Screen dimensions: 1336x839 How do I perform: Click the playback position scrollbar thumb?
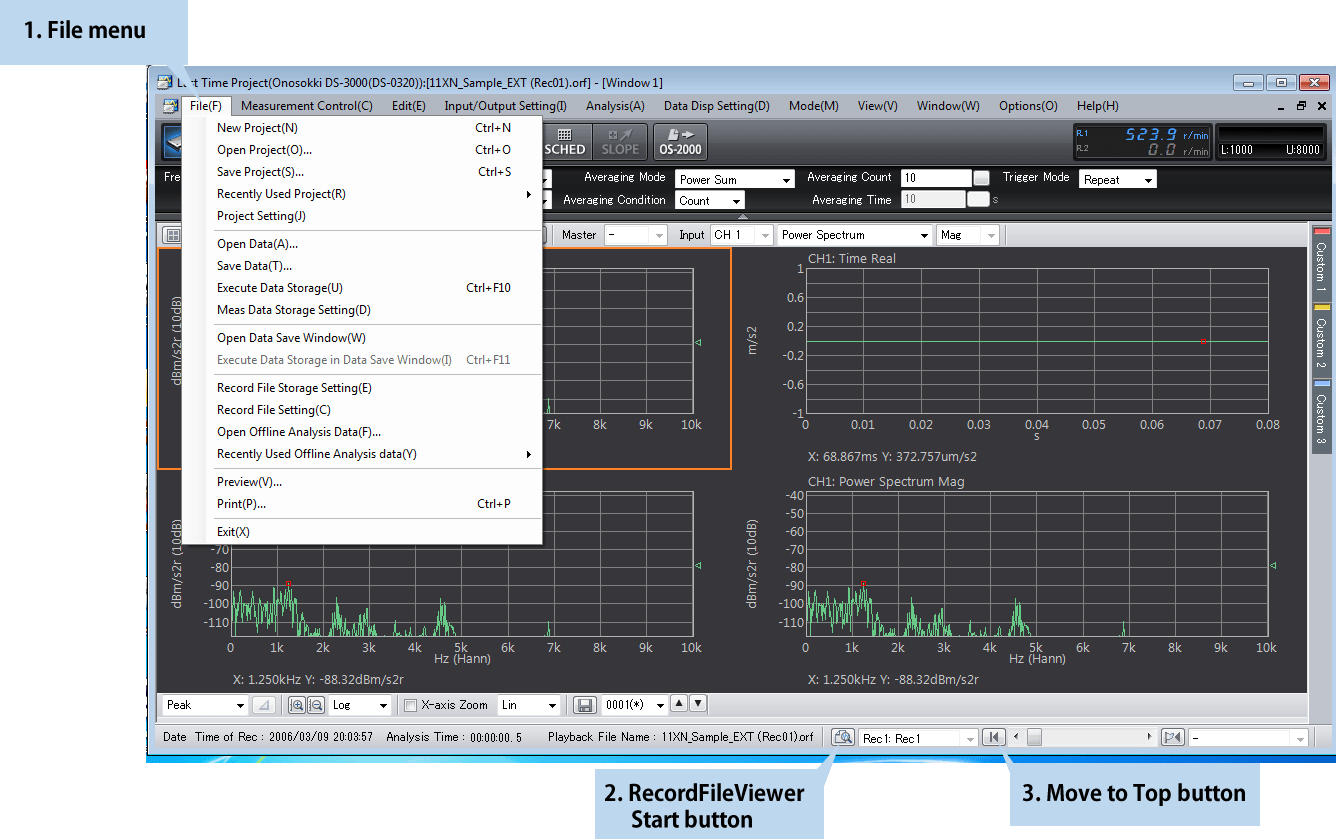[1035, 737]
